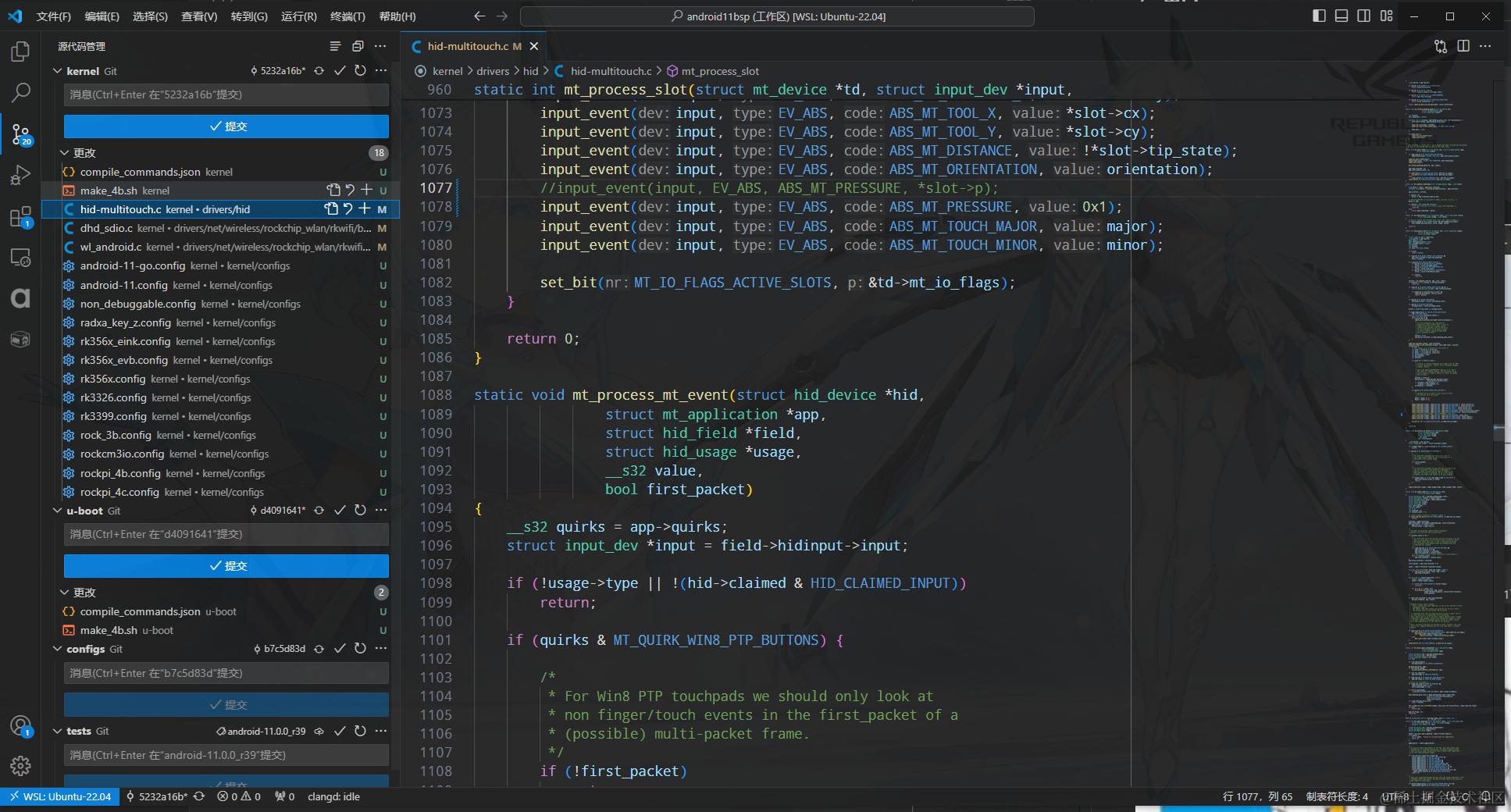Image resolution: width=1511 pixels, height=812 pixels.
Task: Click WSL: Ubuntu-22.04 in the status bar
Action: coord(59,796)
